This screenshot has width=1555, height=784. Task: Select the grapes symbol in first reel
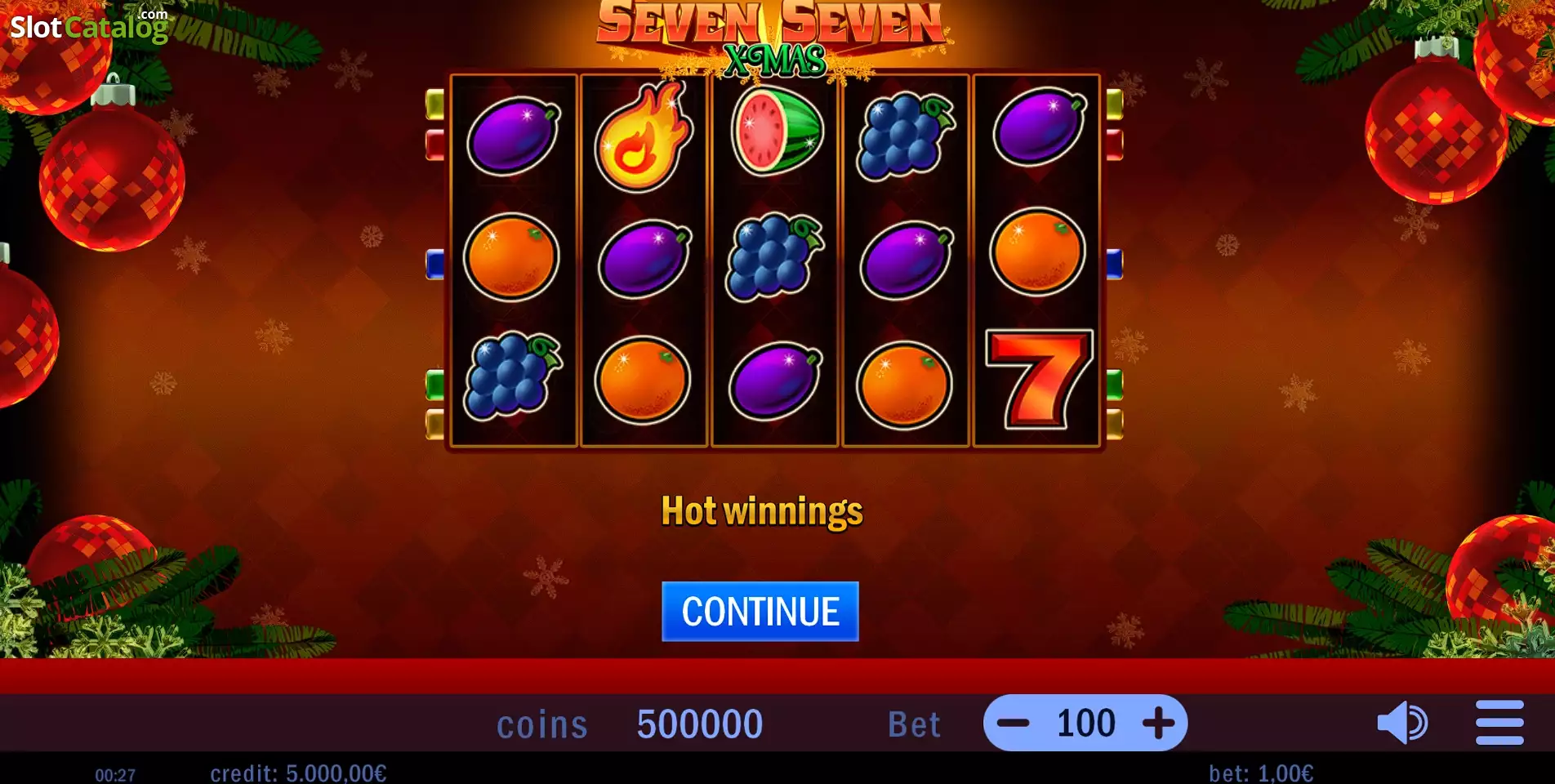pyautogui.click(x=513, y=376)
